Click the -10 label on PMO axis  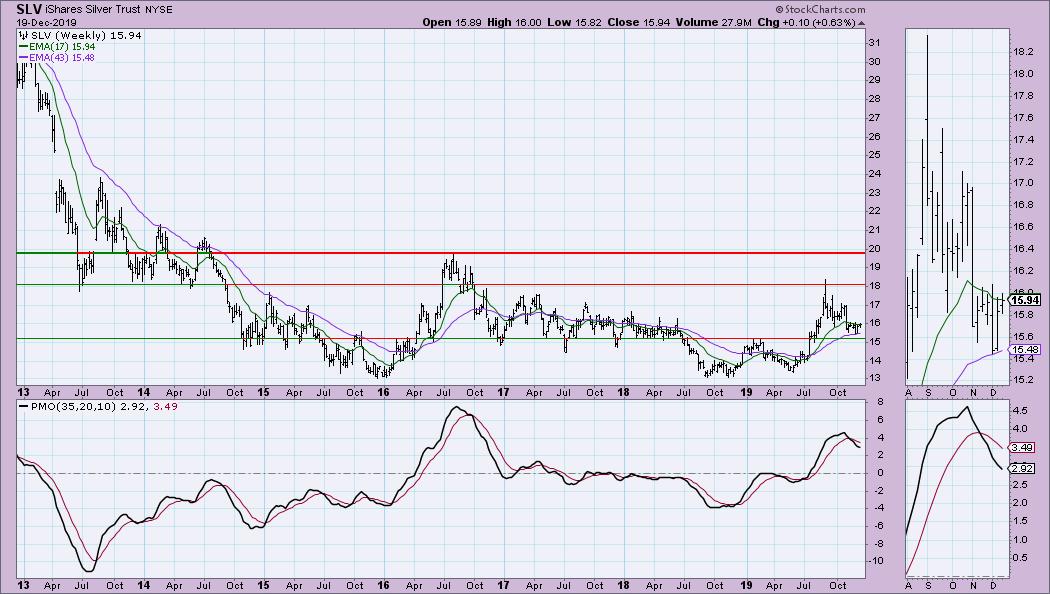click(875, 561)
